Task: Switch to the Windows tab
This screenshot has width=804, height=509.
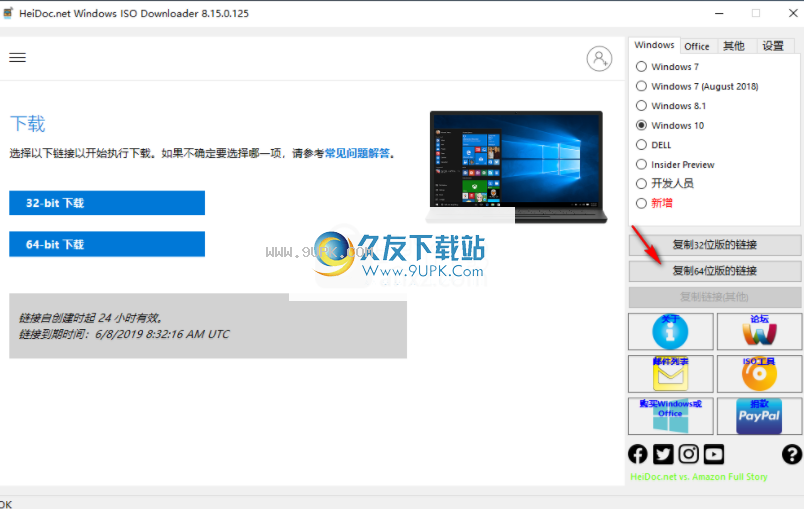Action: (x=654, y=45)
